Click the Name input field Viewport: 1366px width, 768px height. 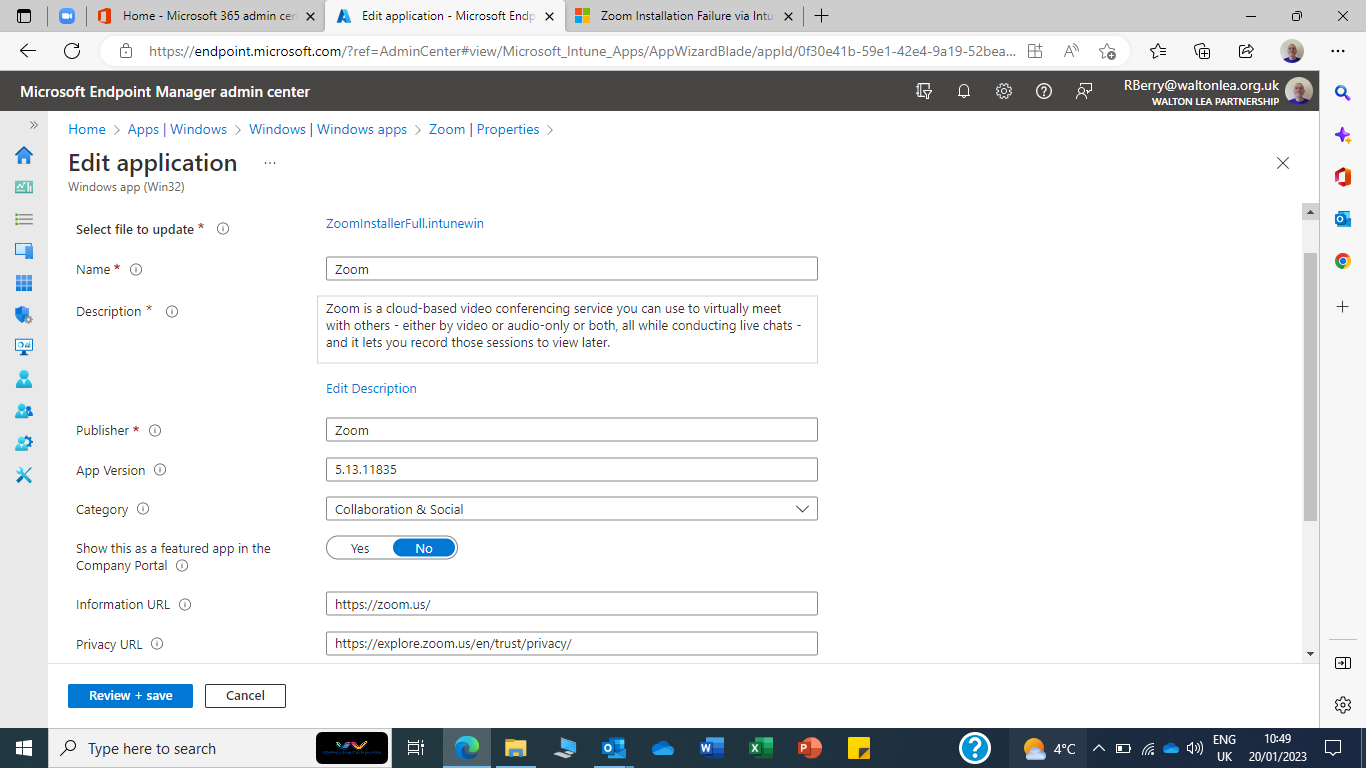tap(572, 269)
